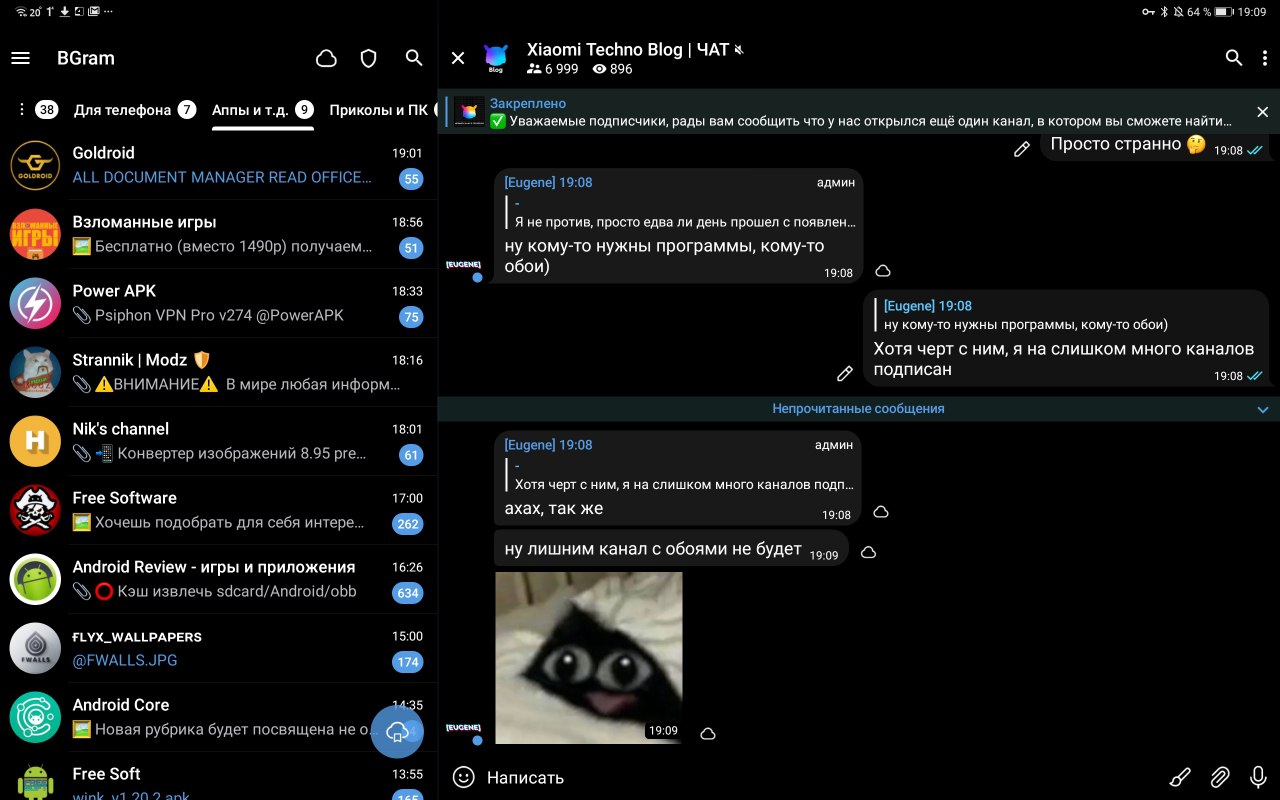Close the Xiaomi Techno Blog chat
1280x800 pixels.
click(x=458, y=58)
